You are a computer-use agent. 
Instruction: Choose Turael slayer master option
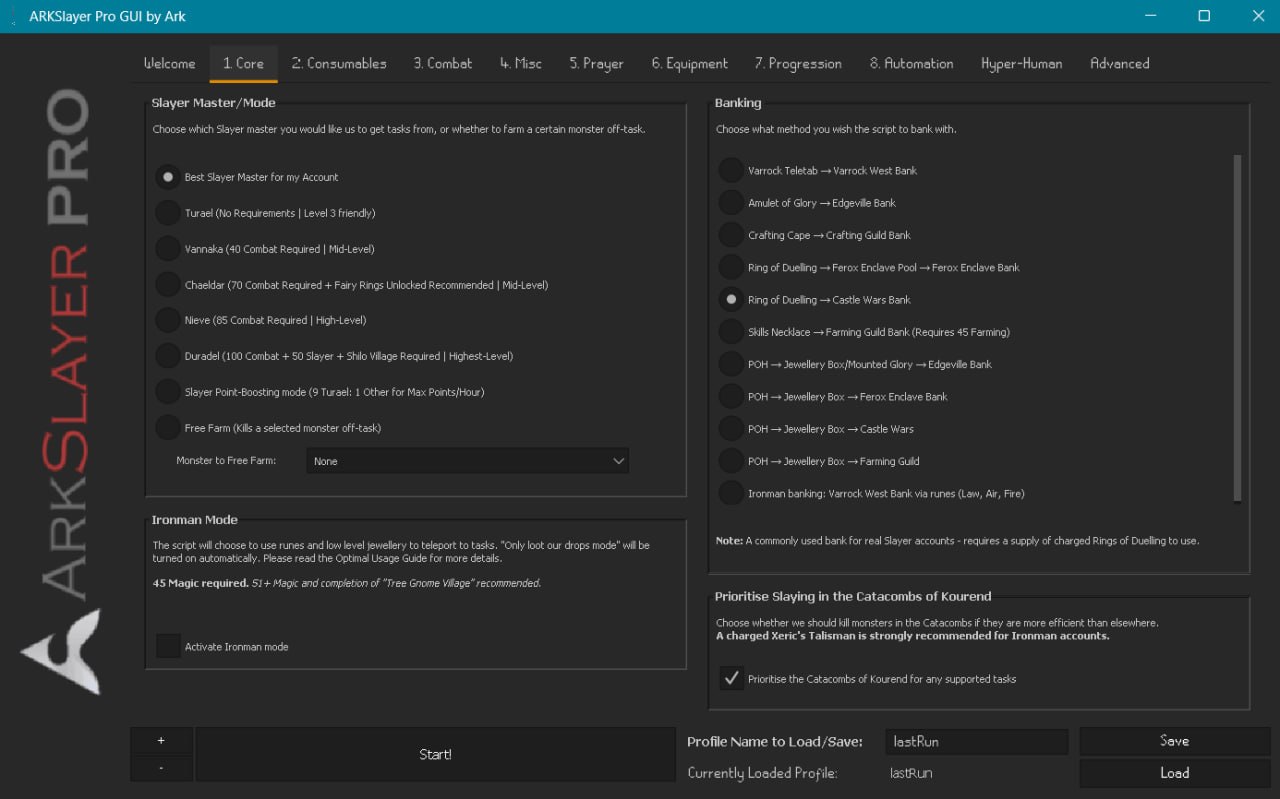pos(168,213)
